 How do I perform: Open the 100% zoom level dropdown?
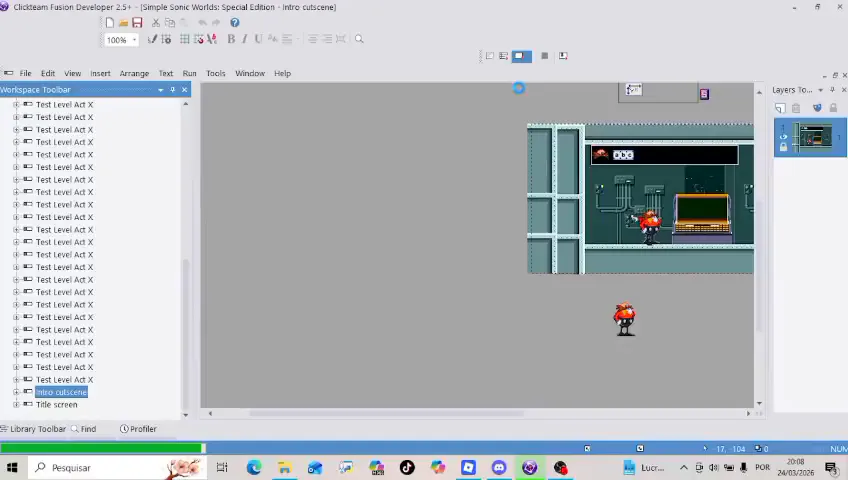click(x=135, y=39)
